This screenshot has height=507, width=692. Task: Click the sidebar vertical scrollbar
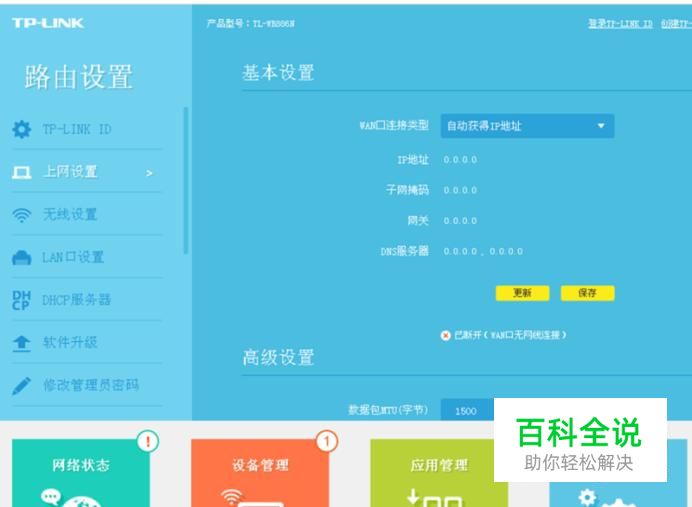click(x=186, y=180)
